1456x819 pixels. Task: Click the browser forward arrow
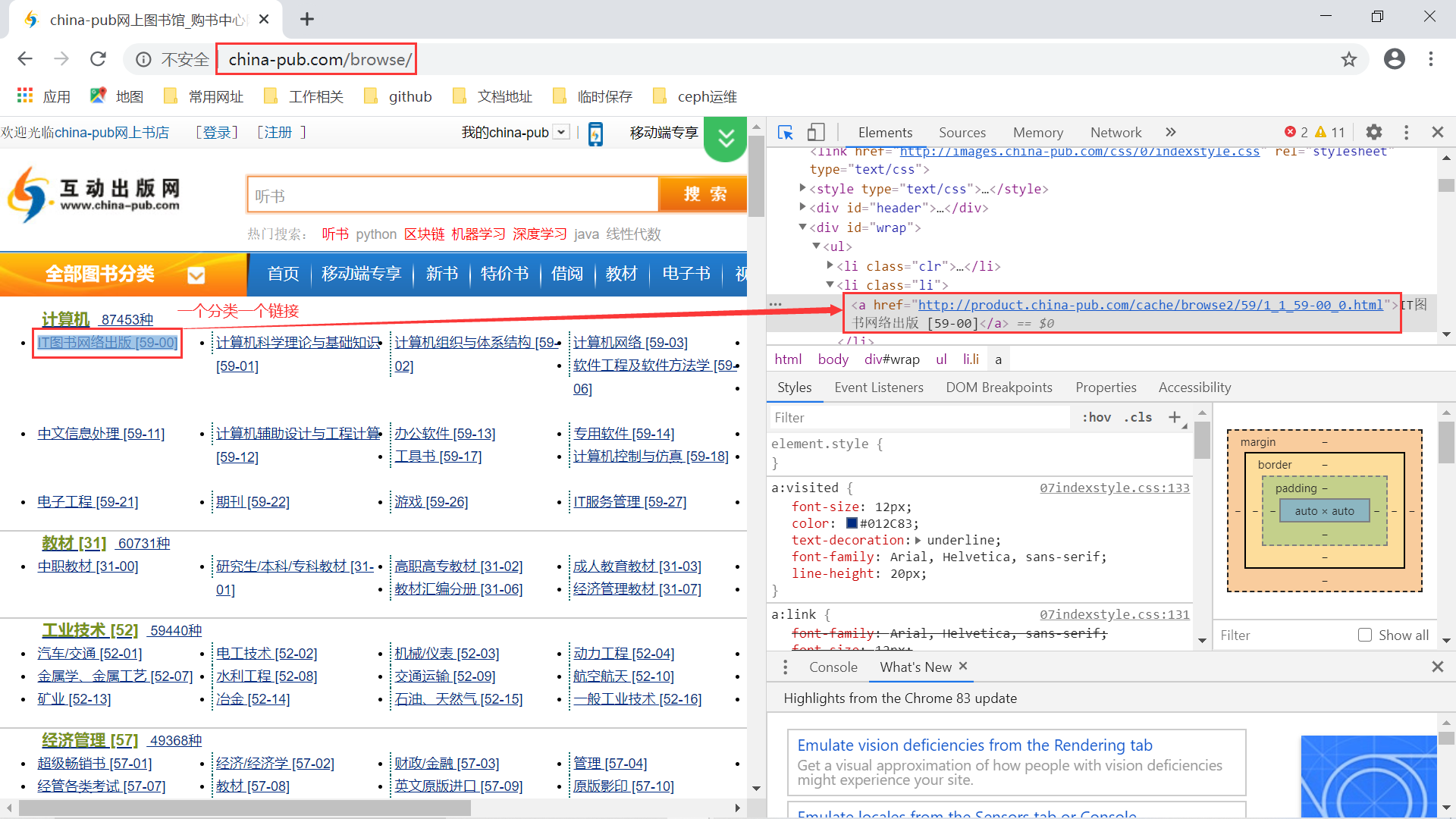(61, 59)
